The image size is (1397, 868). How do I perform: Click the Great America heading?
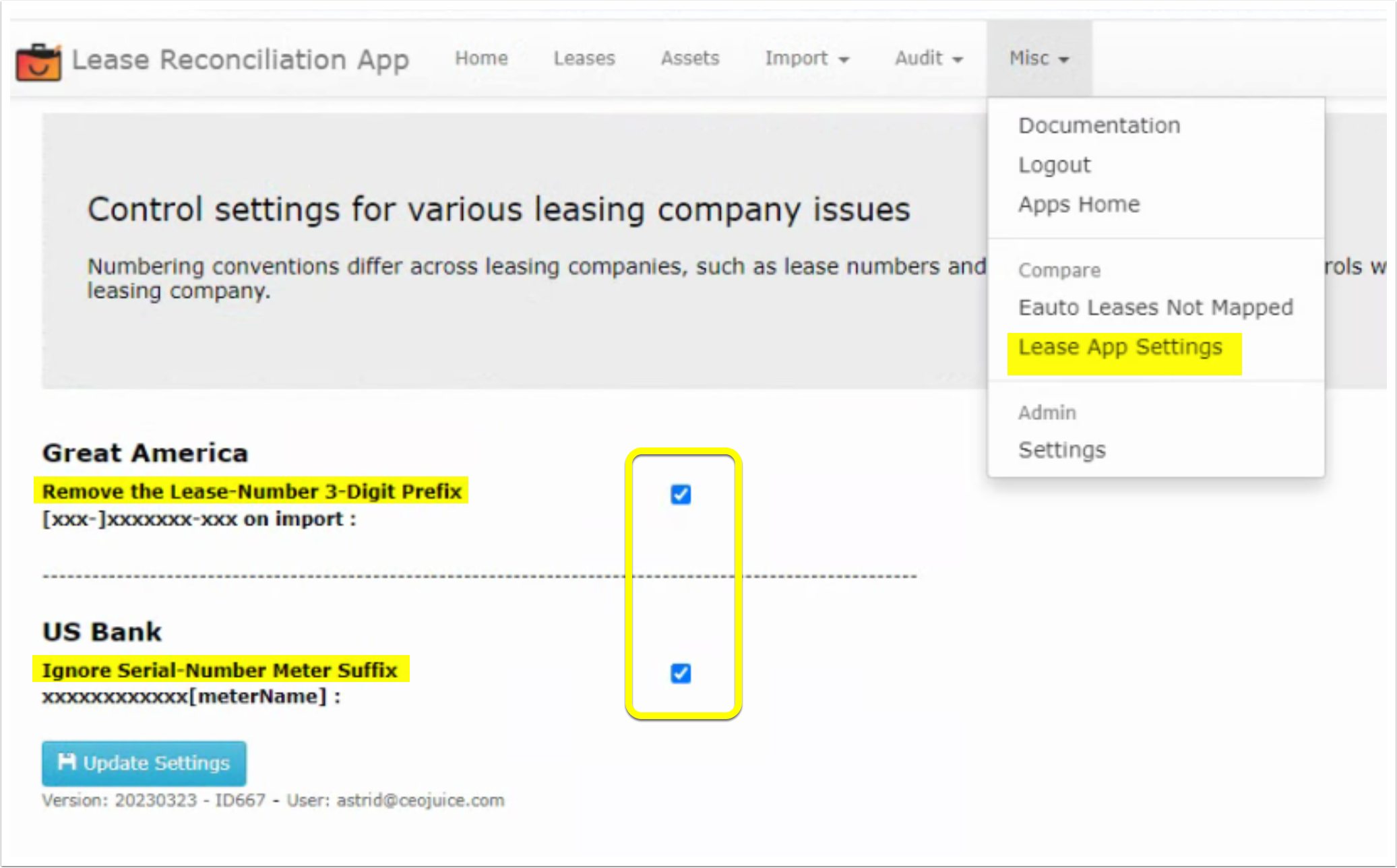point(145,453)
